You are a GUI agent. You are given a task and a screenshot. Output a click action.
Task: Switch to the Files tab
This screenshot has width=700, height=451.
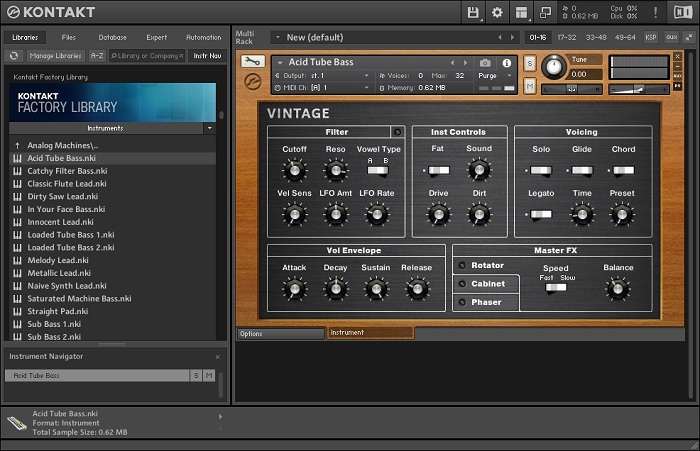[x=68, y=38]
